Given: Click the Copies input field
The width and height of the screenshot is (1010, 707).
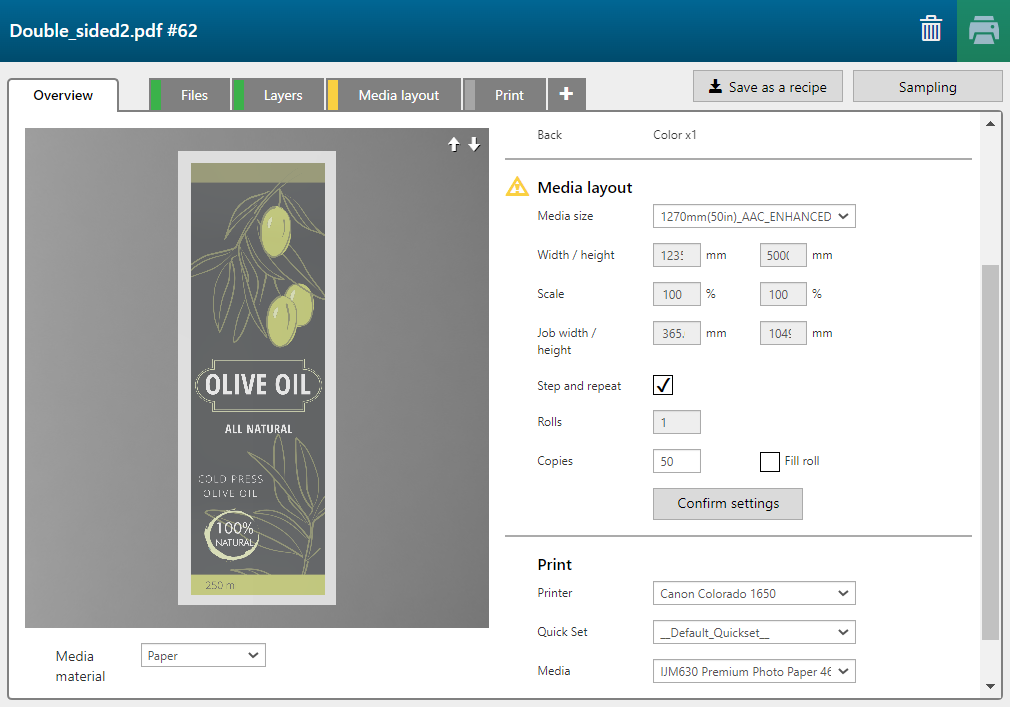Looking at the screenshot, I should point(676,461).
